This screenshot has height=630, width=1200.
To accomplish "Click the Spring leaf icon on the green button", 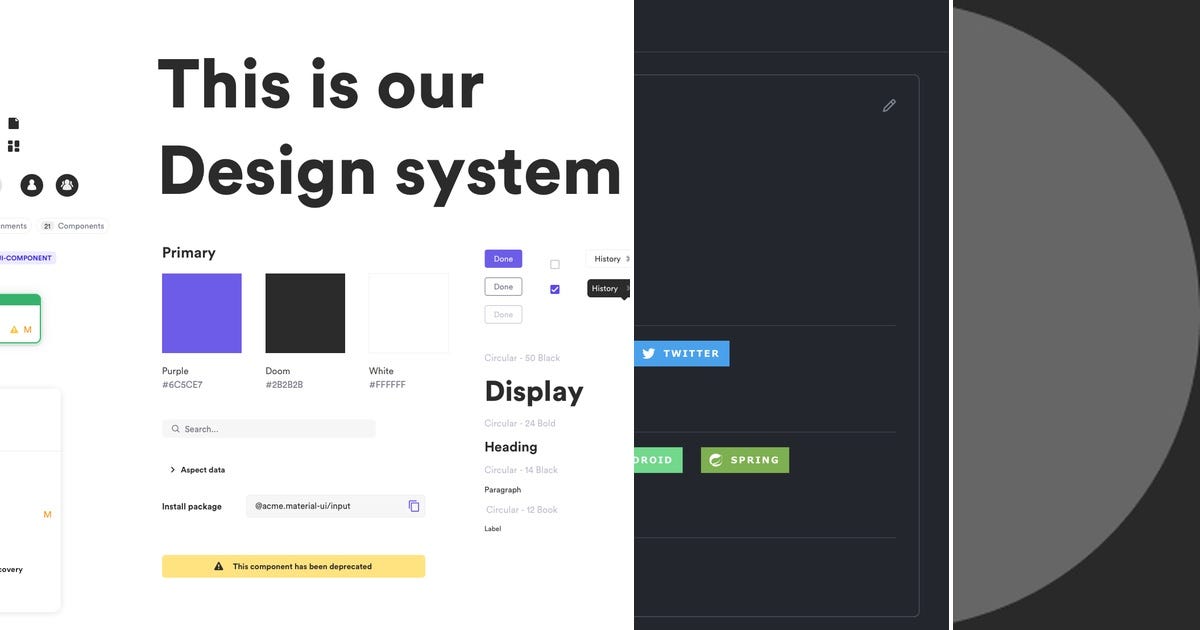I will point(714,460).
